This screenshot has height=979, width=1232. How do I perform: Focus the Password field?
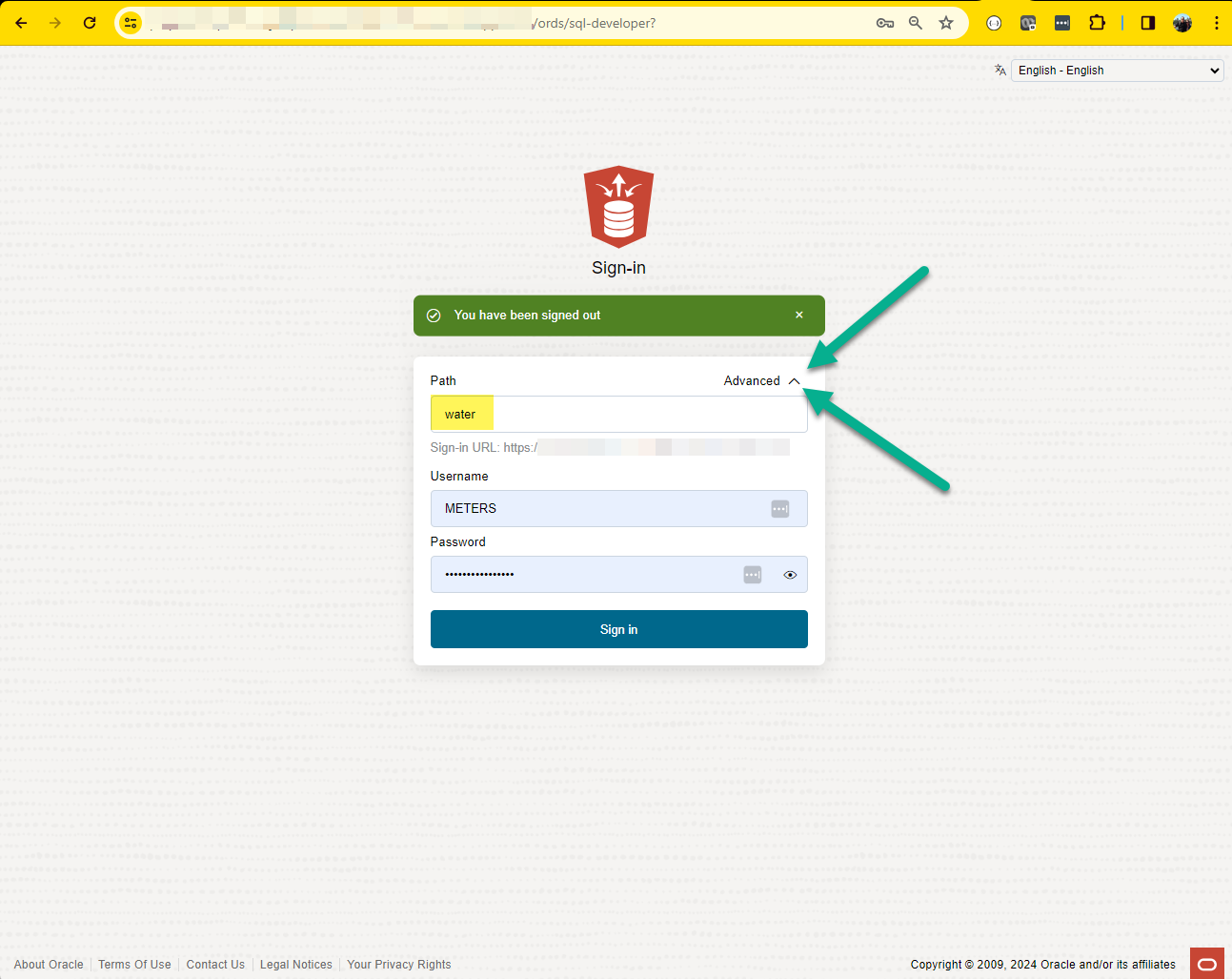pyautogui.click(x=618, y=574)
